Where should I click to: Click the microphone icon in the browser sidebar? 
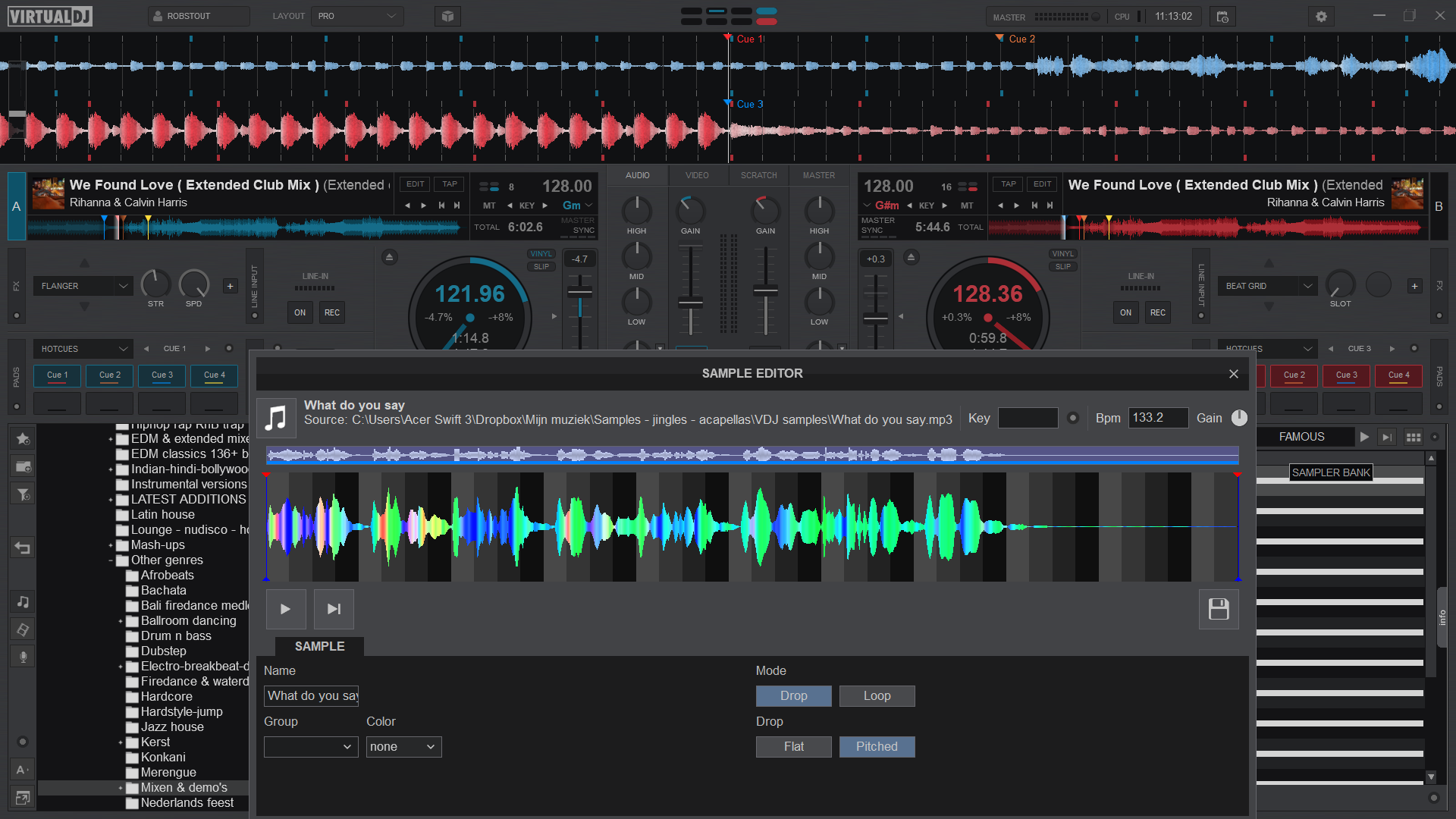[23, 657]
